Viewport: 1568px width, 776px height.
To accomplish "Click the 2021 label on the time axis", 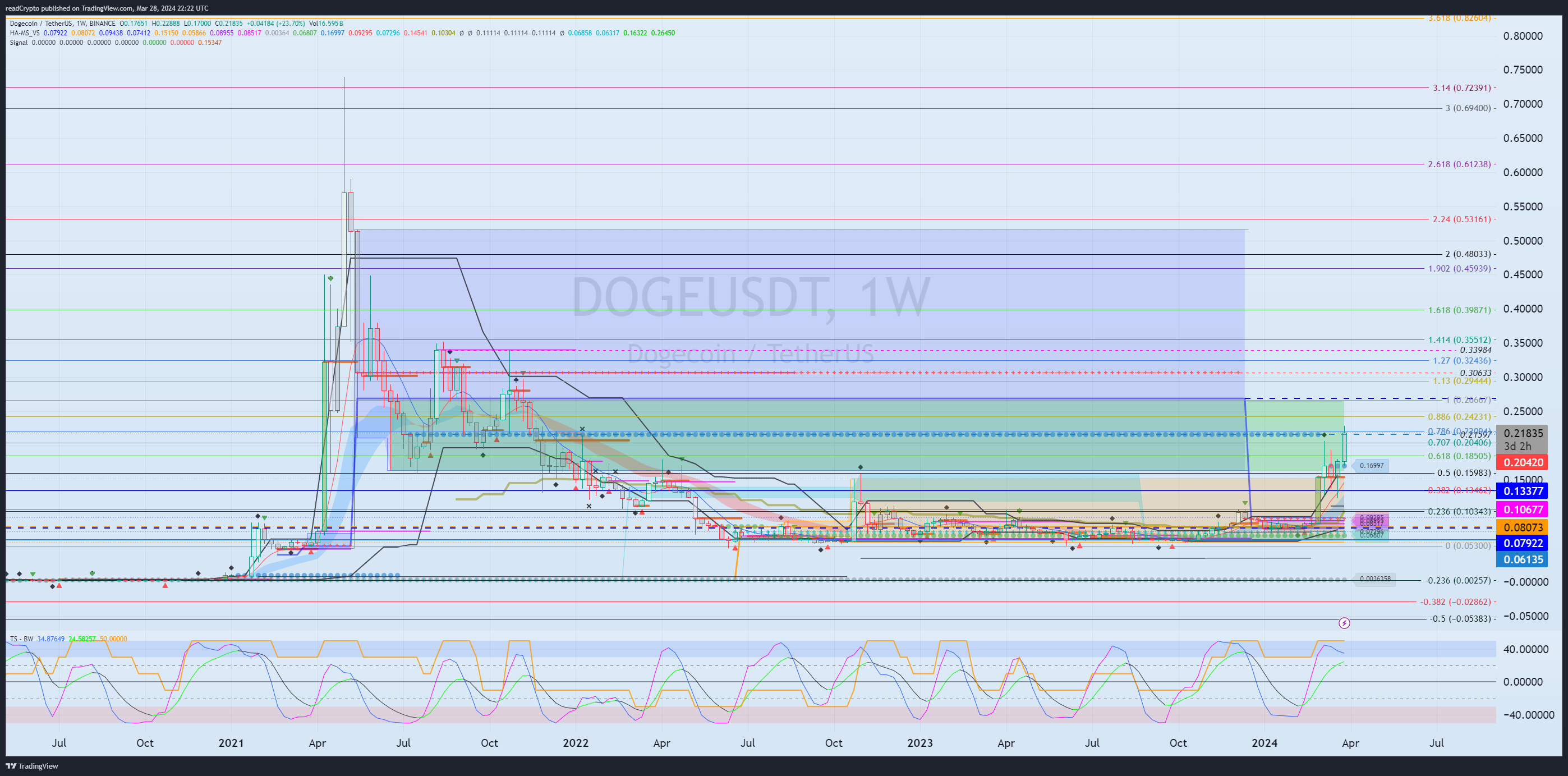I will click(x=231, y=742).
